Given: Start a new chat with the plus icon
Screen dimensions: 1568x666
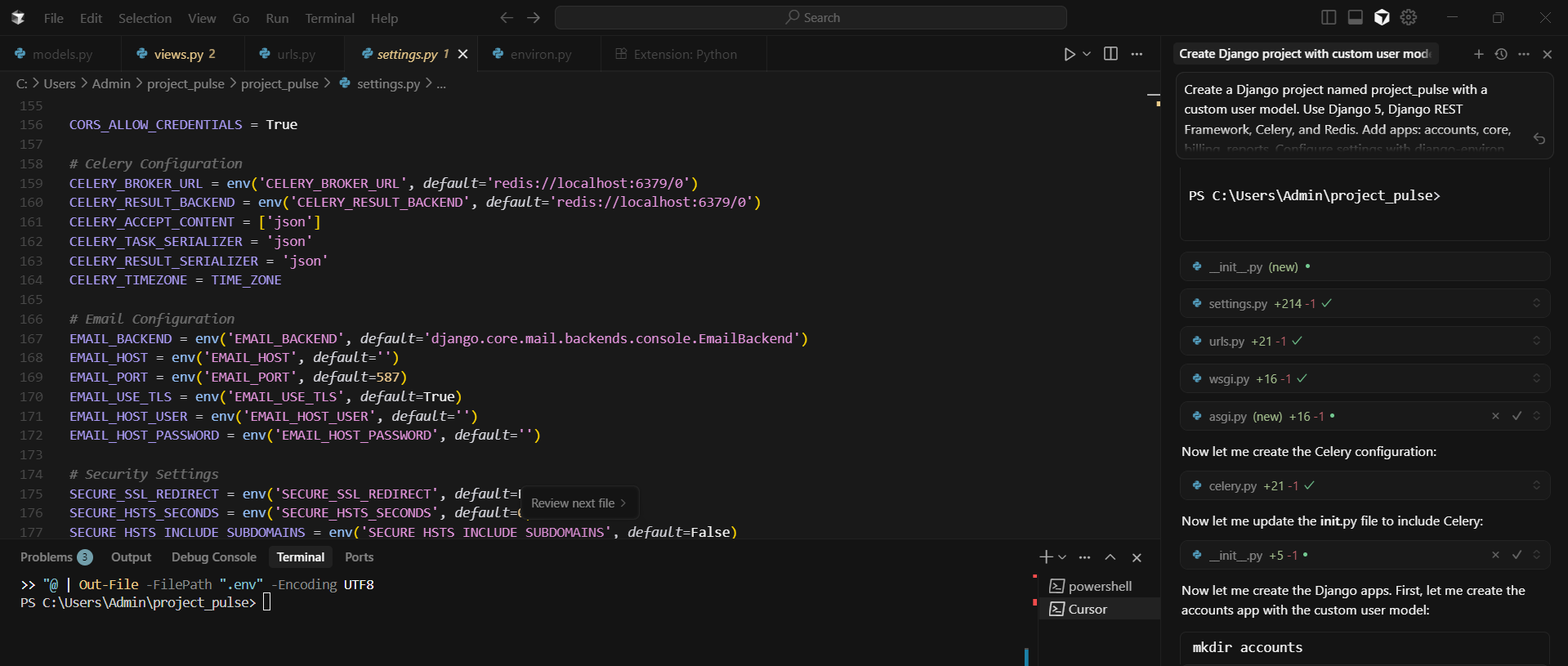Looking at the screenshot, I should (1479, 54).
